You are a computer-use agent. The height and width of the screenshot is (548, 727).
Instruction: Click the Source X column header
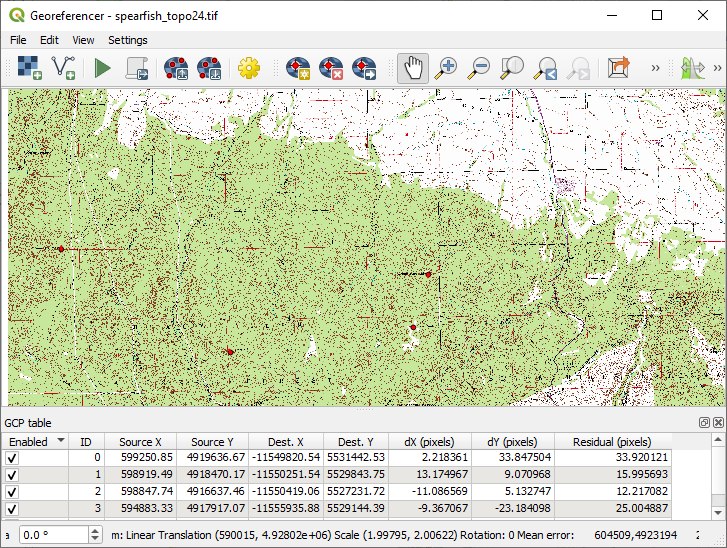point(140,442)
